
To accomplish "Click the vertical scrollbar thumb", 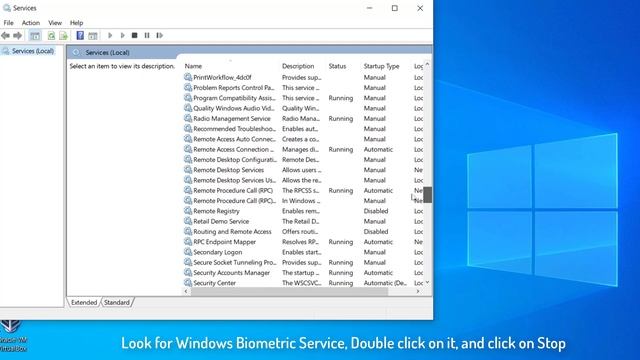I will point(427,195).
